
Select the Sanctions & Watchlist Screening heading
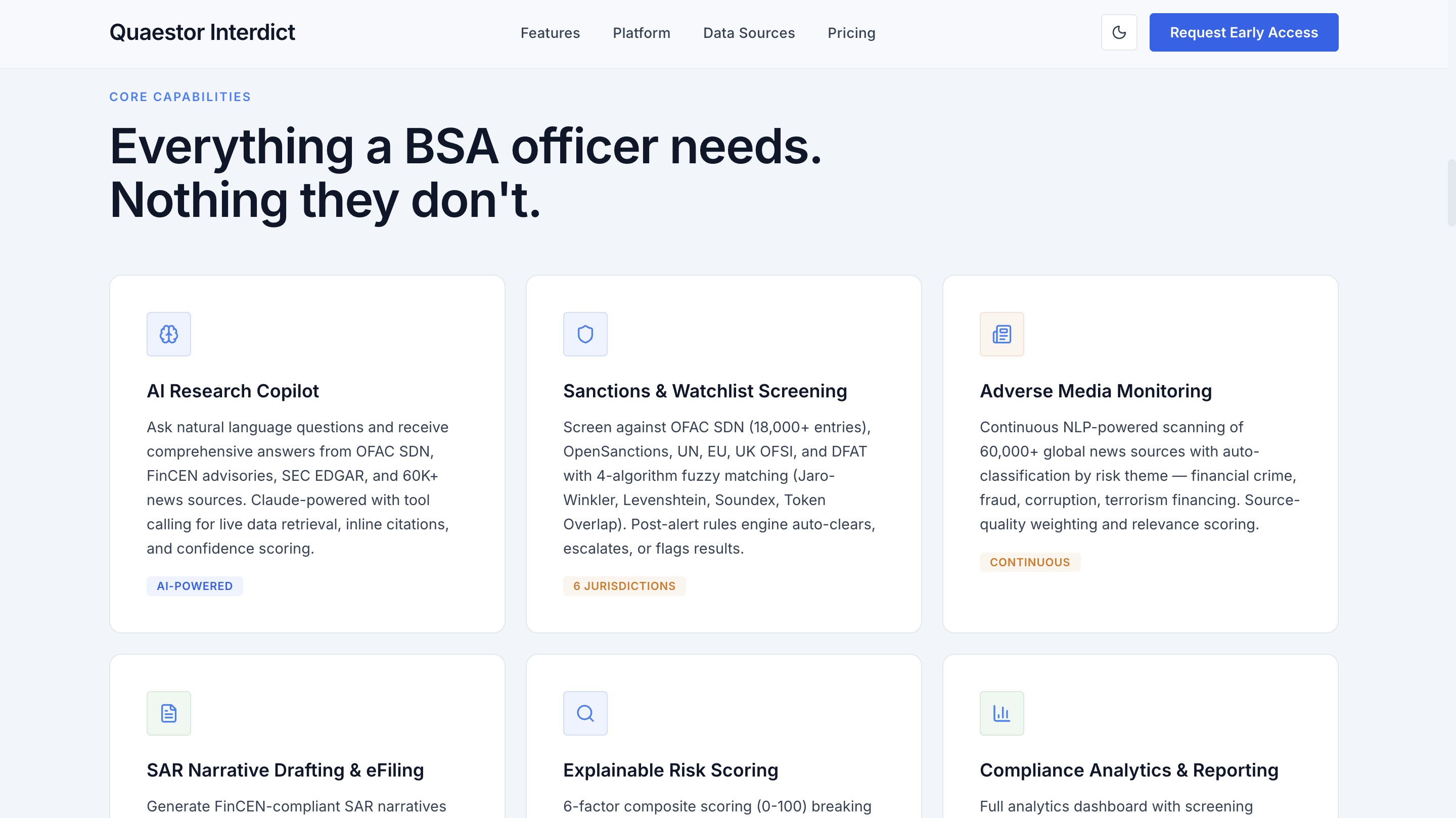705,391
